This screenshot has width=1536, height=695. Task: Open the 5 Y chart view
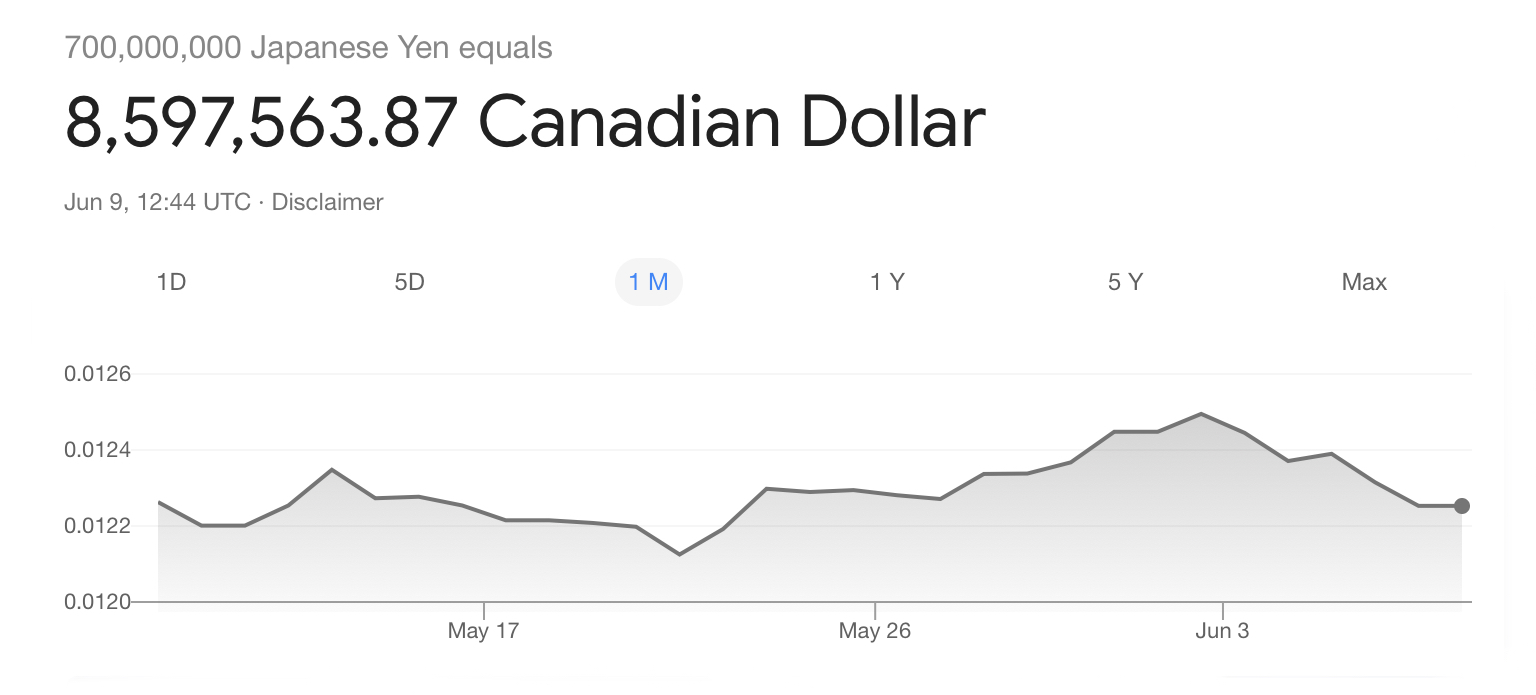coord(1125,282)
